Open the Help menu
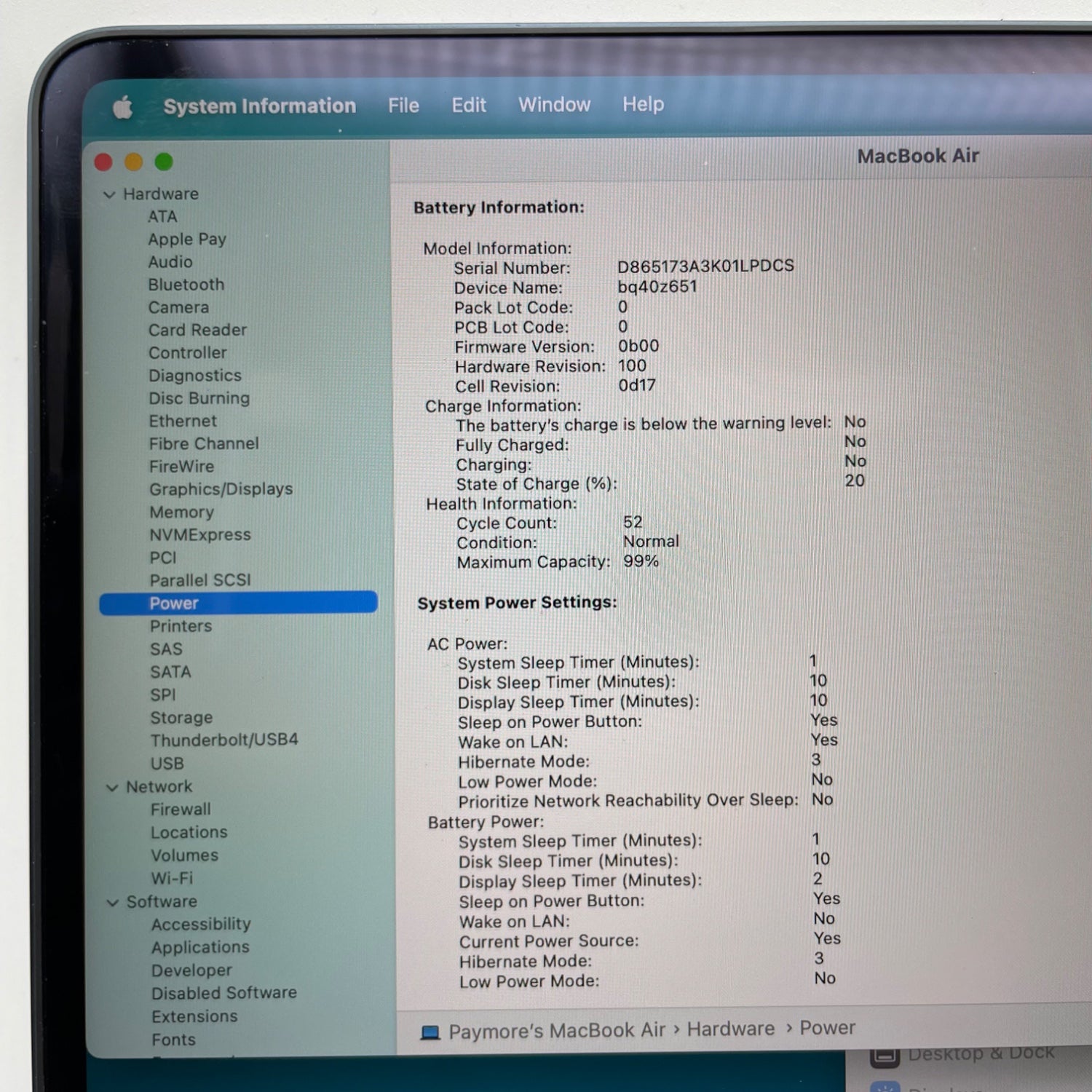This screenshot has width=1092, height=1092. [x=643, y=104]
